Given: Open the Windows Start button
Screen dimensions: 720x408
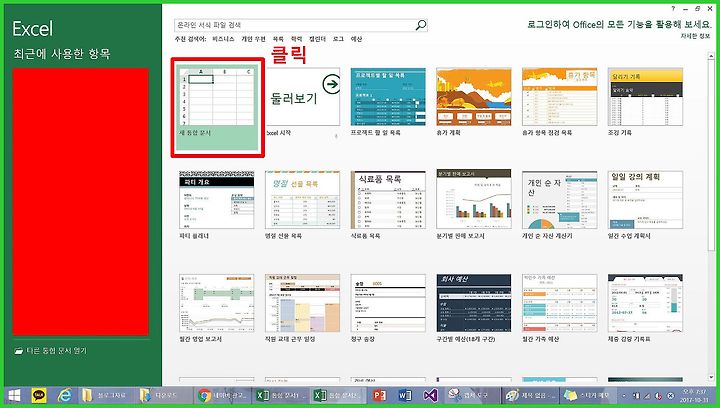Looking at the screenshot, I should coord(14,395).
